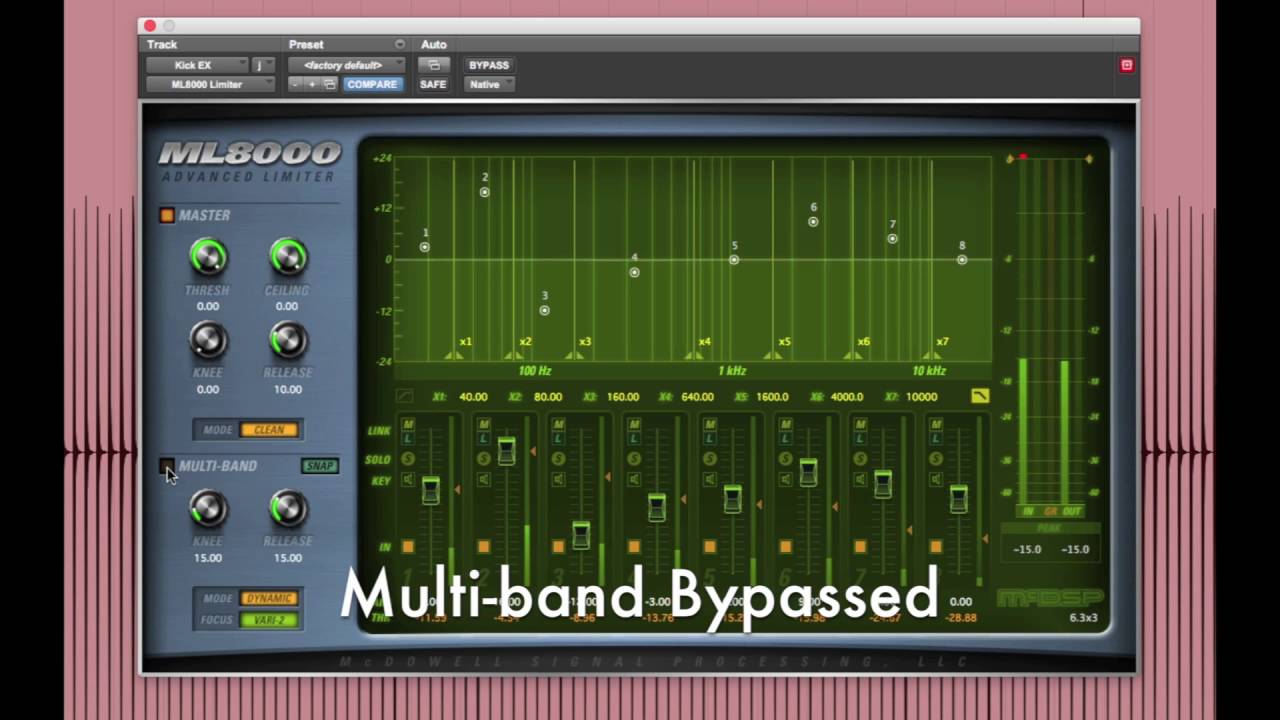Select EQ node 6 on the graph

tap(813, 221)
